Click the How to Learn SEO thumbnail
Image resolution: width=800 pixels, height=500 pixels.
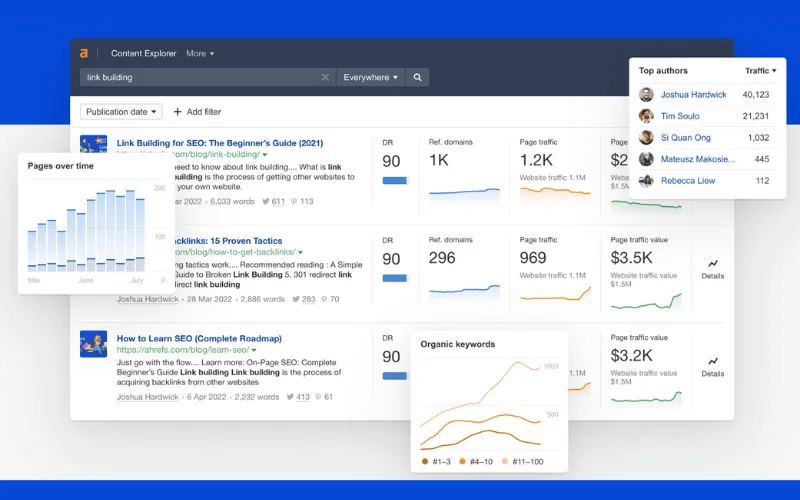[93, 344]
